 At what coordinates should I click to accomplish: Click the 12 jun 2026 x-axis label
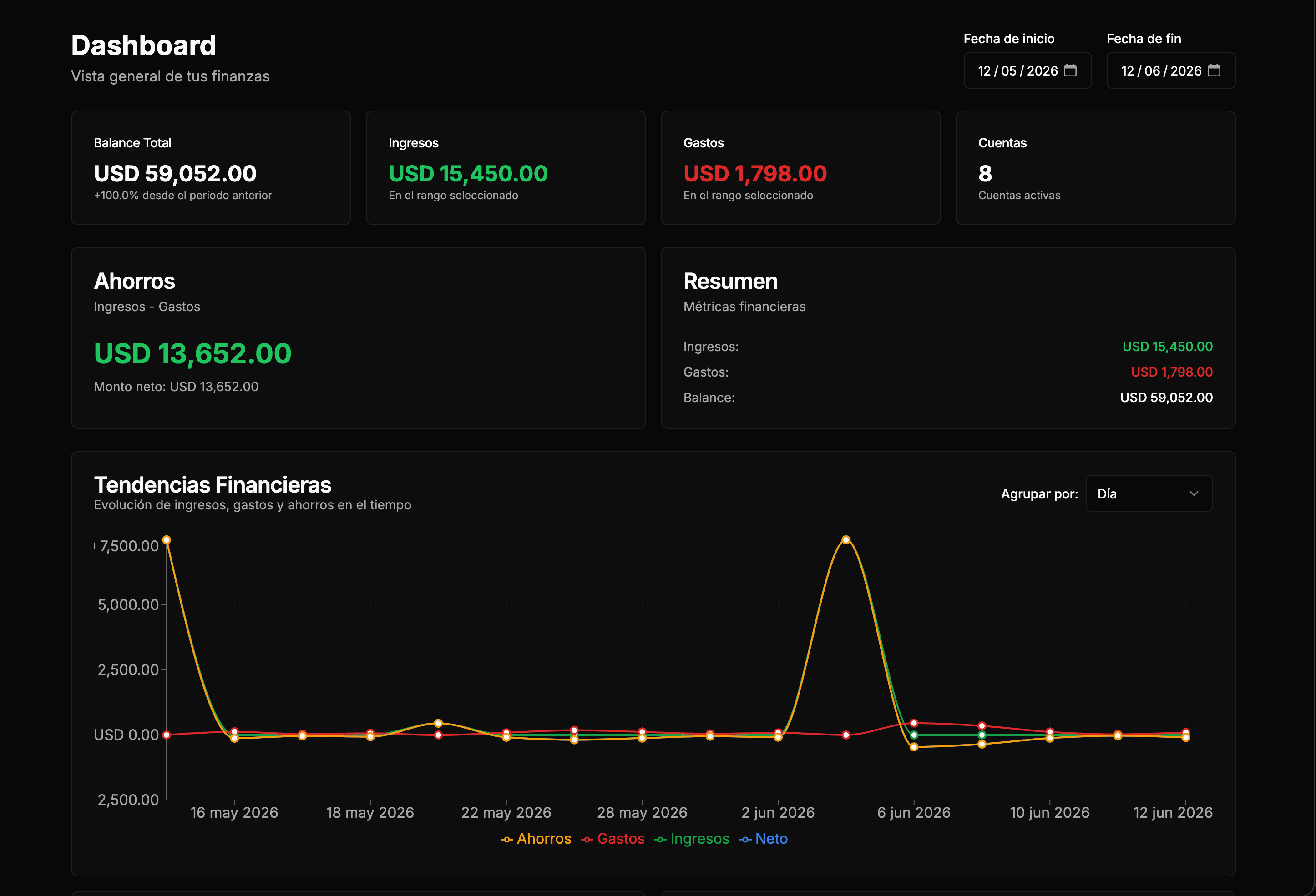(x=1173, y=813)
